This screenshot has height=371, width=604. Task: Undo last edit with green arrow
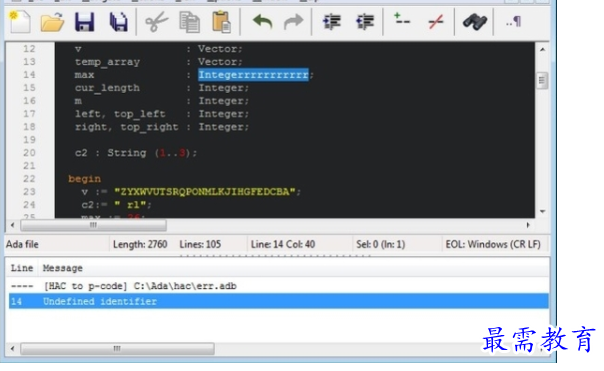262,22
